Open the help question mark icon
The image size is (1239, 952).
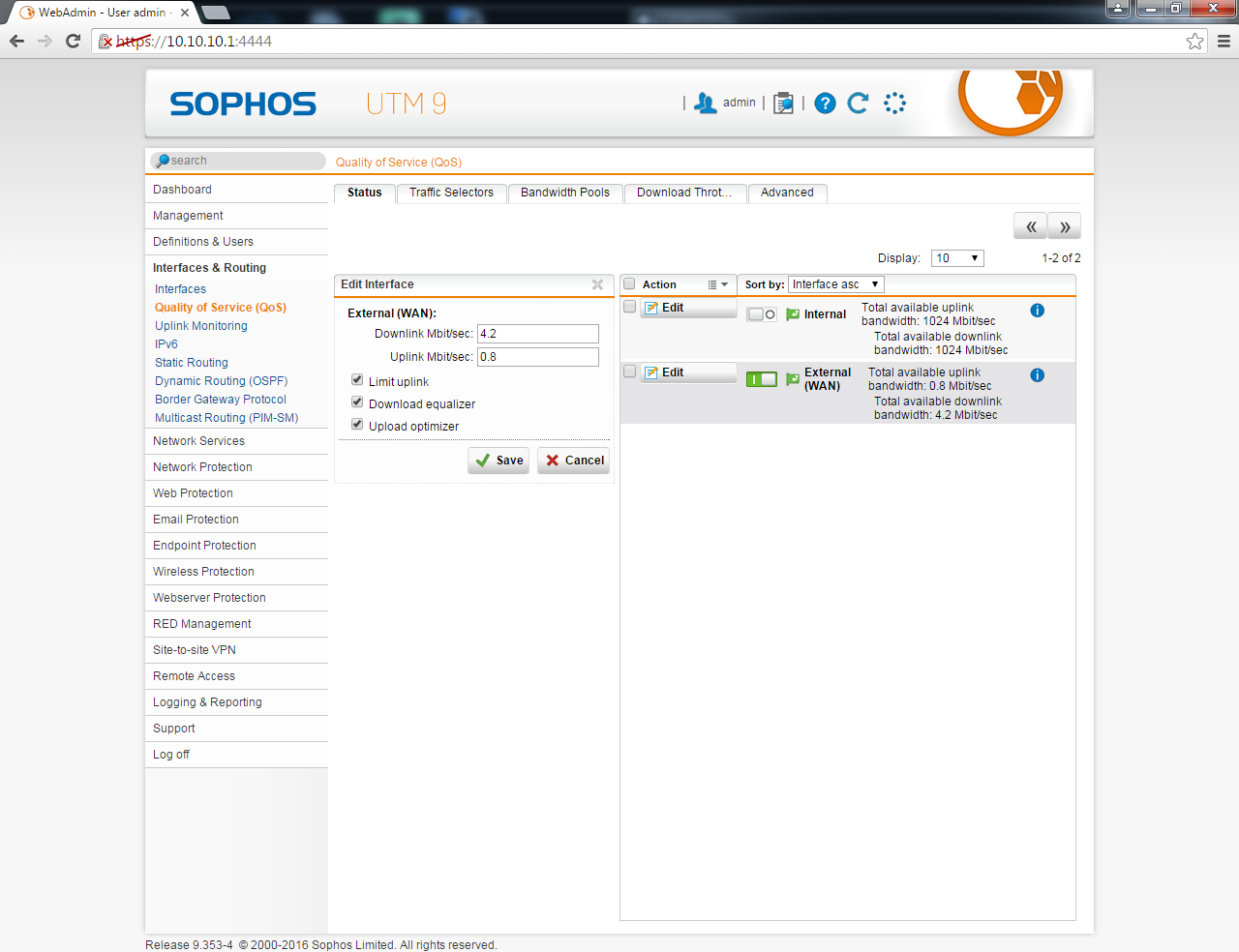tap(825, 103)
